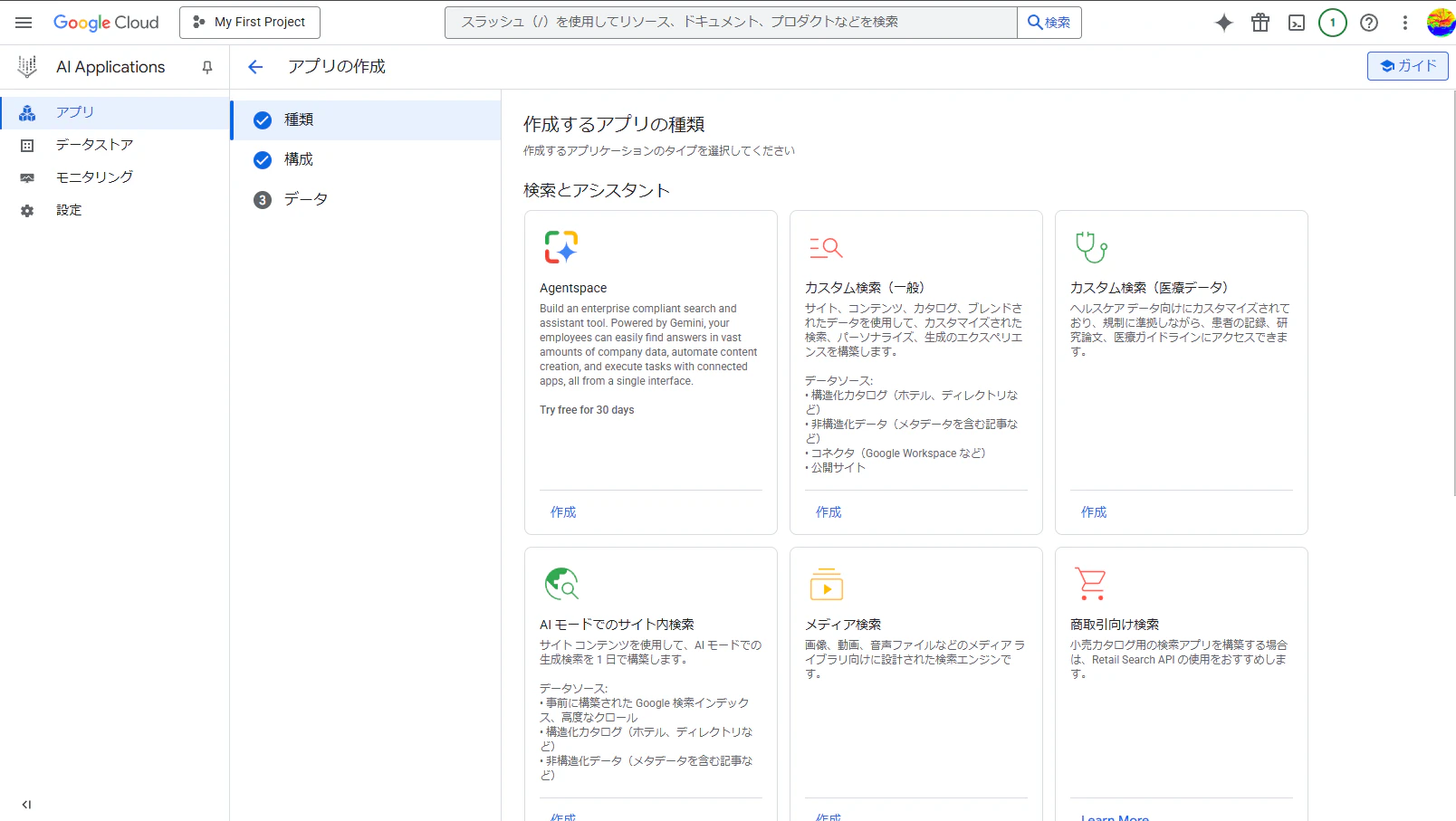Click the user account avatar
Viewport: 1456px width, 821px height.
coord(1441,23)
